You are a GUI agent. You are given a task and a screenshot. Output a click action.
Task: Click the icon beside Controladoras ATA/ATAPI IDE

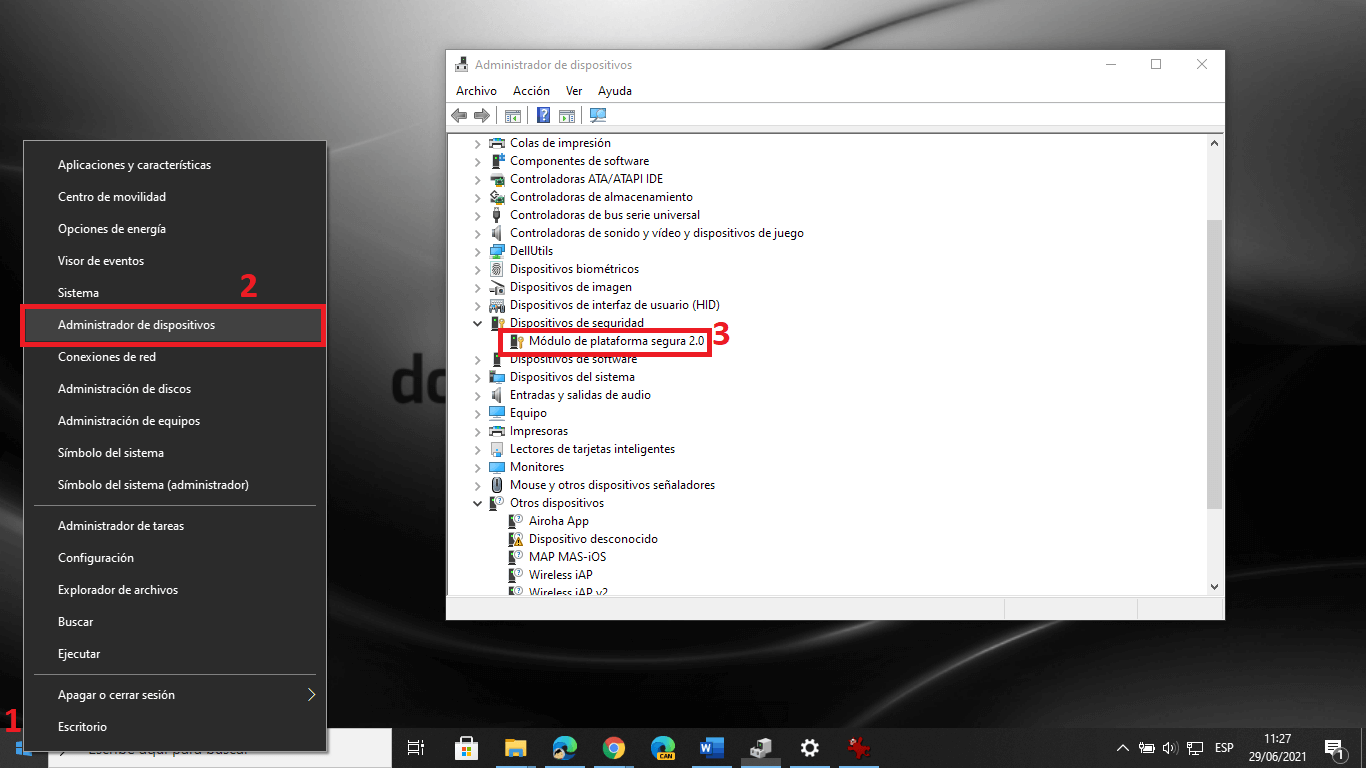(x=497, y=179)
